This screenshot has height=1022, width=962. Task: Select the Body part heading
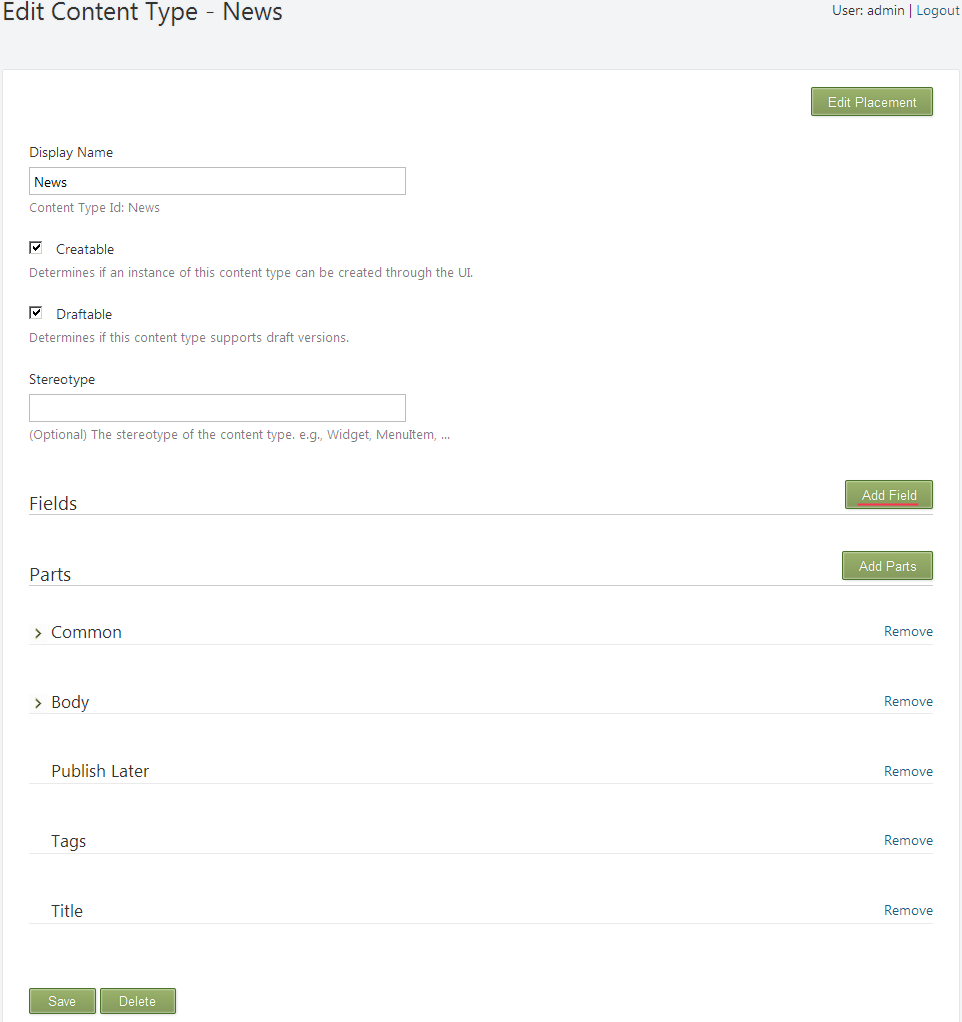(x=70, y=702)
